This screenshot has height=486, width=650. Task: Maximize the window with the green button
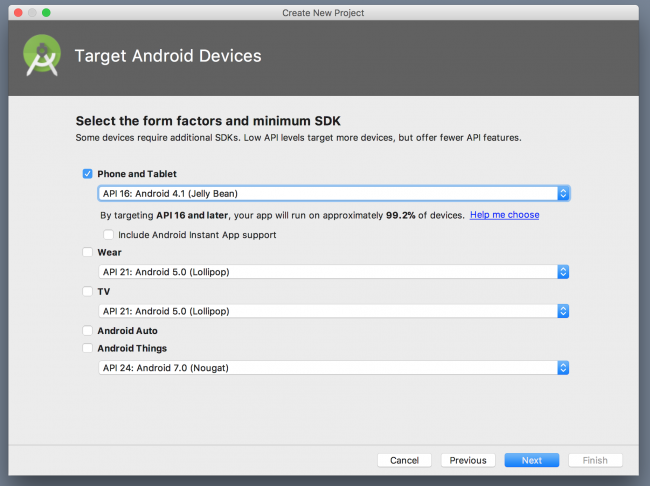[x=46, y=12]
